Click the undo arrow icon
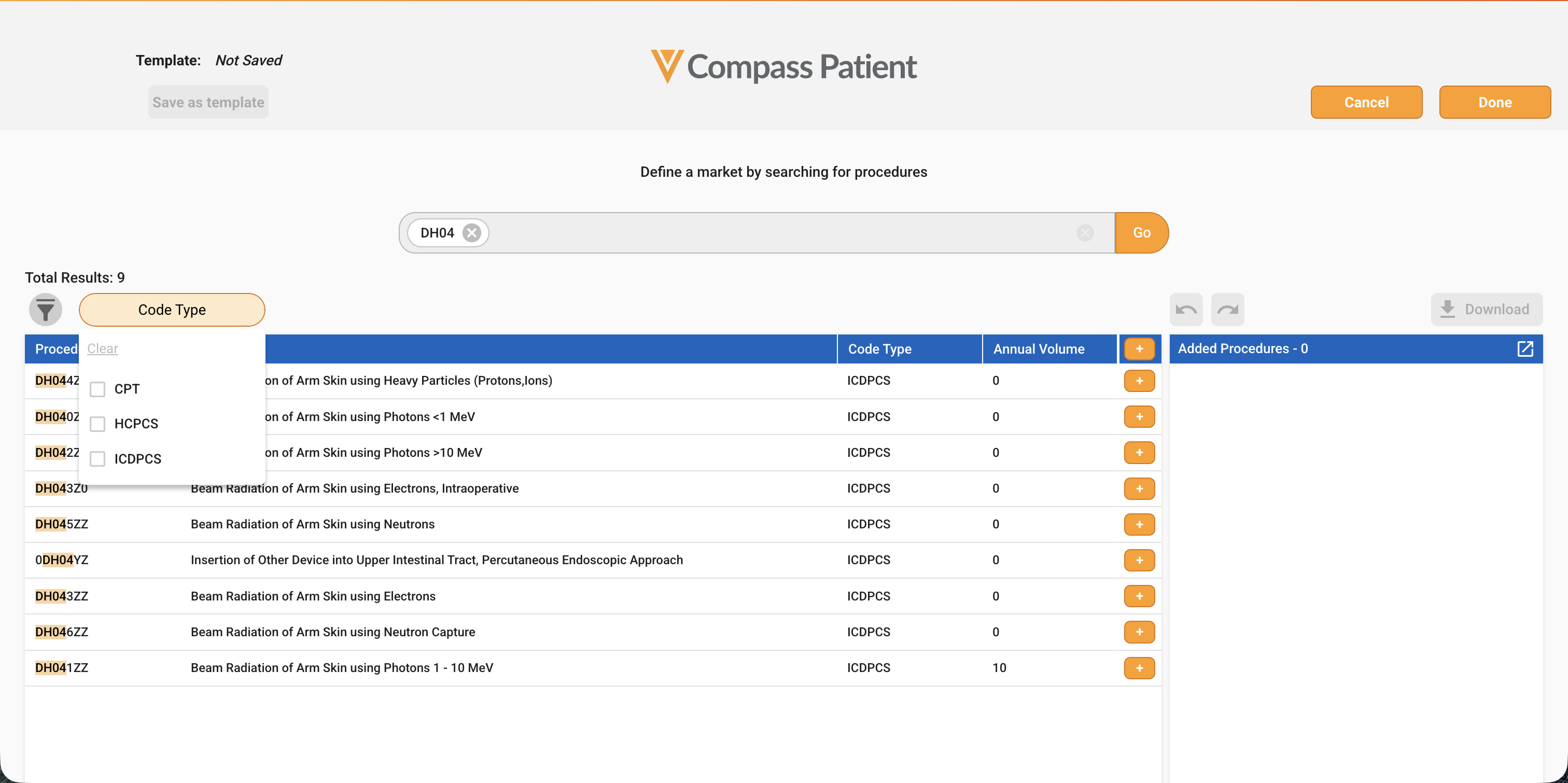The height and width of the screenshot is (783, 1568). point(1186,309)
